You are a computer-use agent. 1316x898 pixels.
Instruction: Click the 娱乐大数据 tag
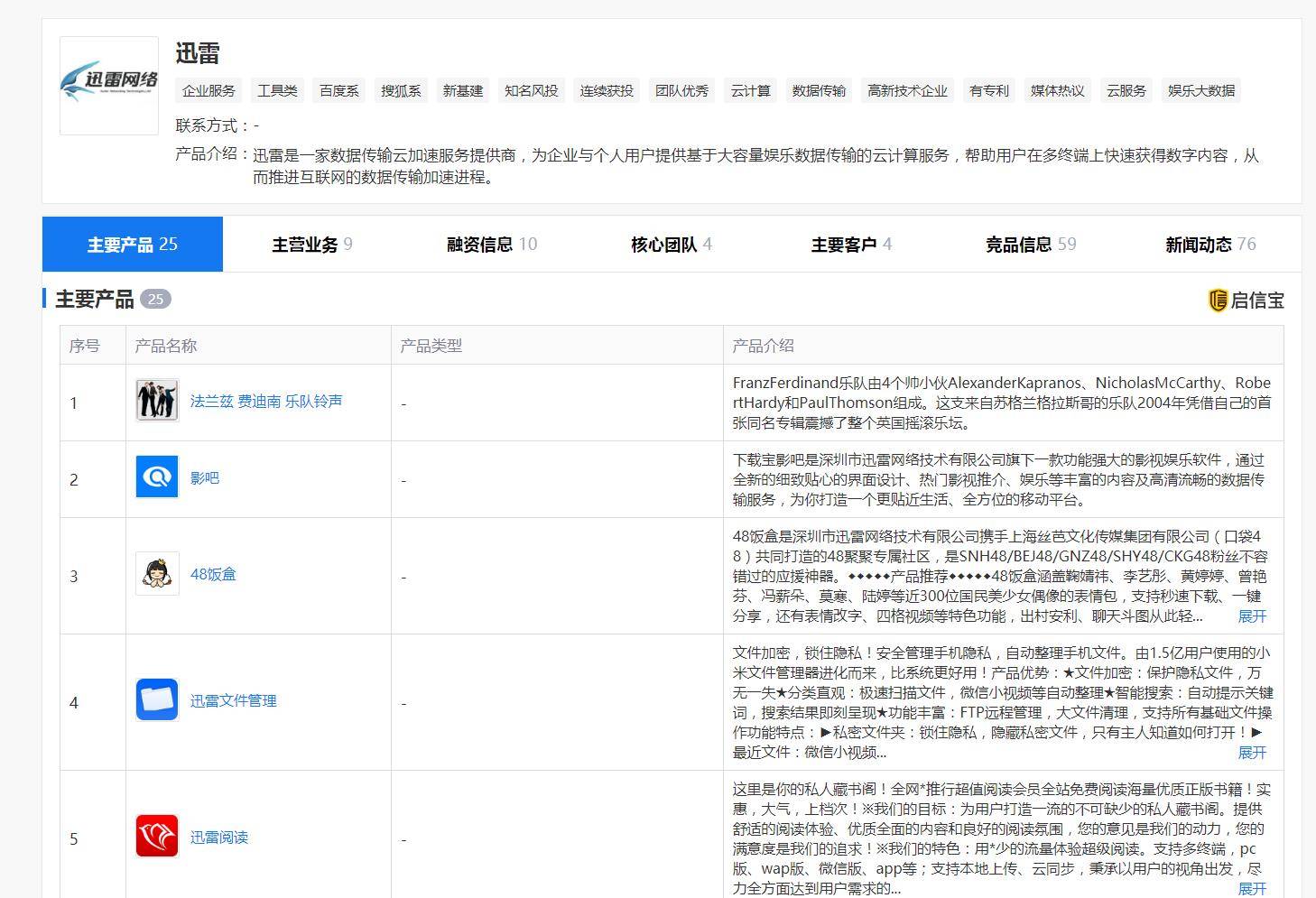(x=1201, y=90)
